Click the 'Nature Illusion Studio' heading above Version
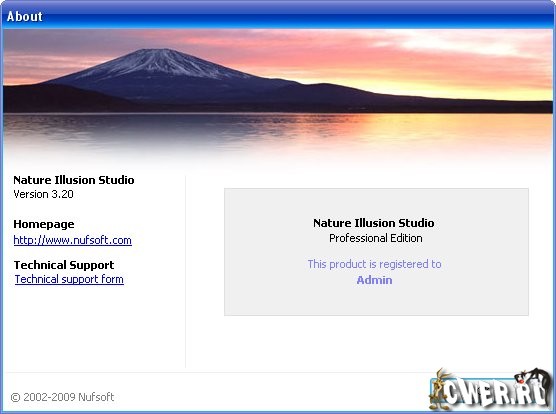556x414 pixels. [x=74, y=180]
